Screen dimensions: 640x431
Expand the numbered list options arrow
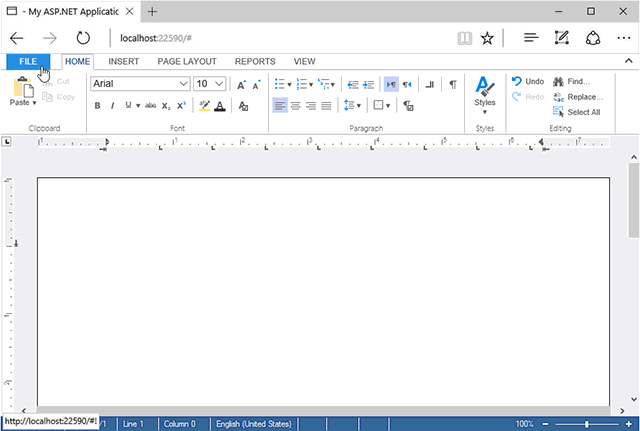[x=311, y=85]
